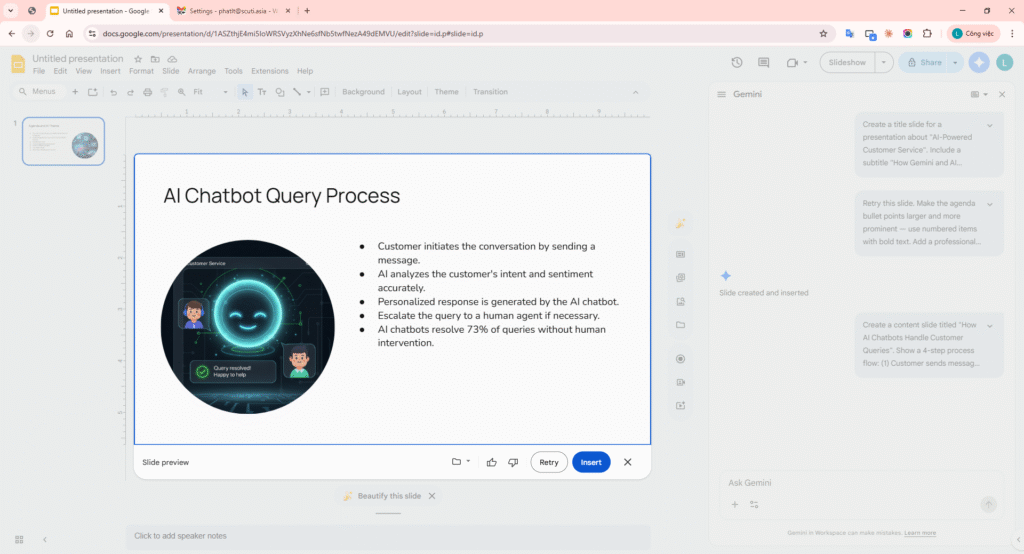
Task: Open the Fit zoom level dropdown
Action: coord(210,92)
